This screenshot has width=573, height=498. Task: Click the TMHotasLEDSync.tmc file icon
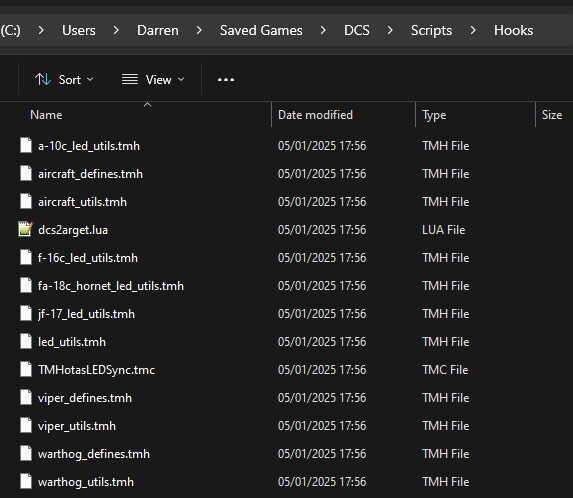coord(26,369)
